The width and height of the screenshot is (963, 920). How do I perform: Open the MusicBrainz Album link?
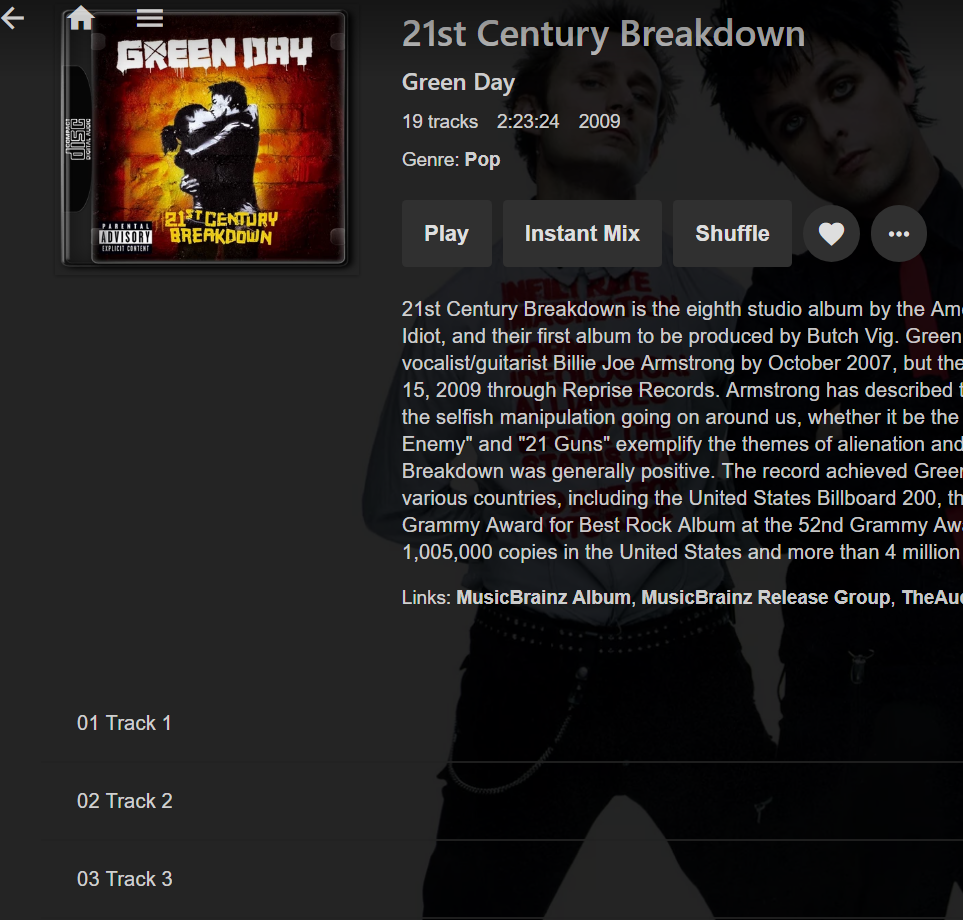coord(544,597)
